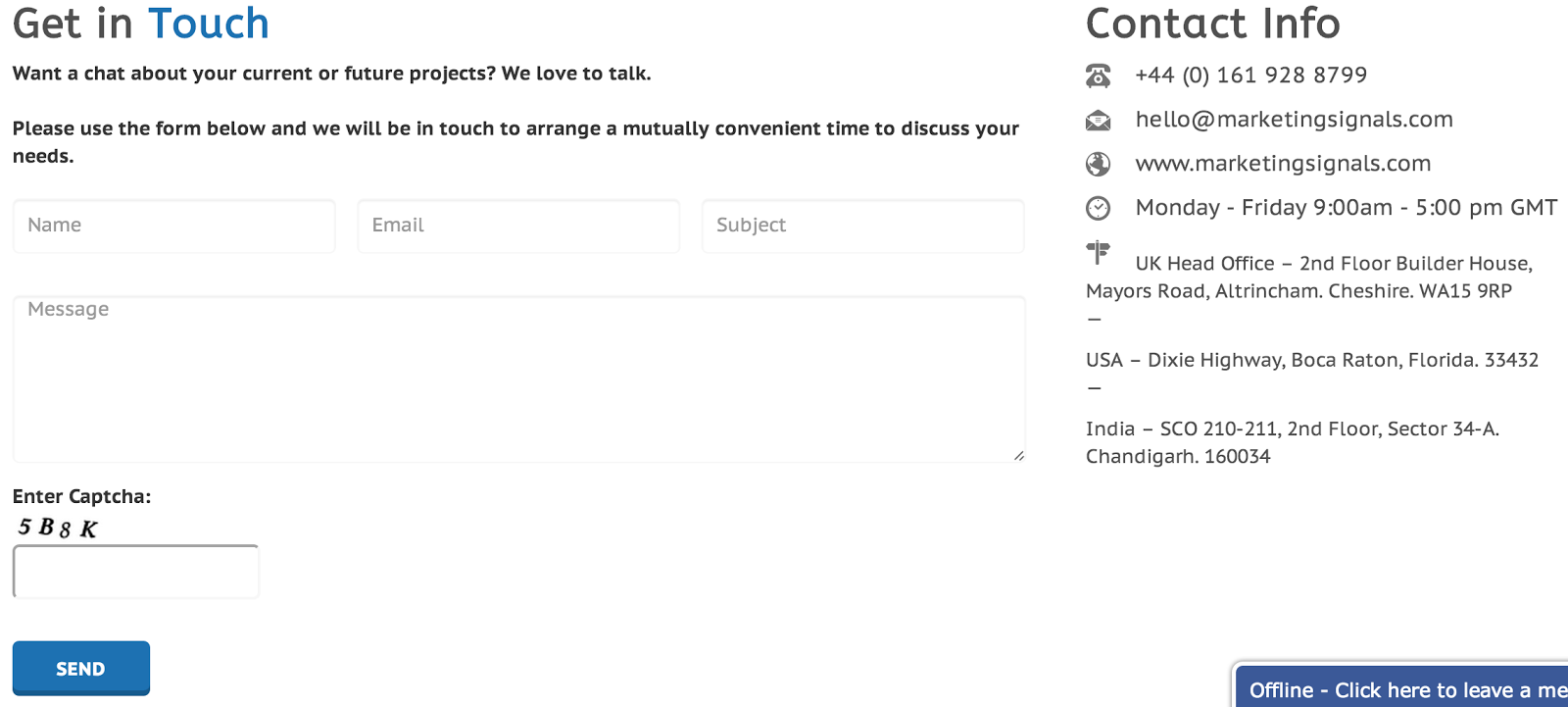Click the signpost icon beside UK Head Office
The image size is (1568, 707).
(x=1098, y=253)
